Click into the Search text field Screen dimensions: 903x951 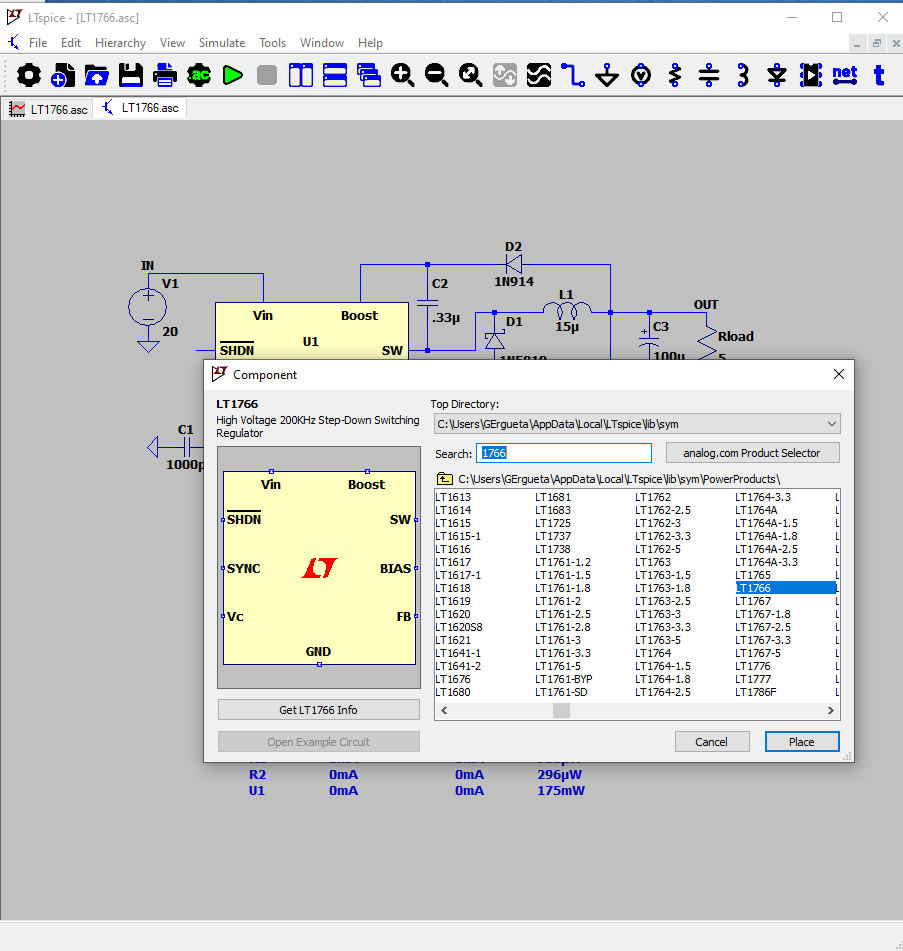tap(564, 453)
